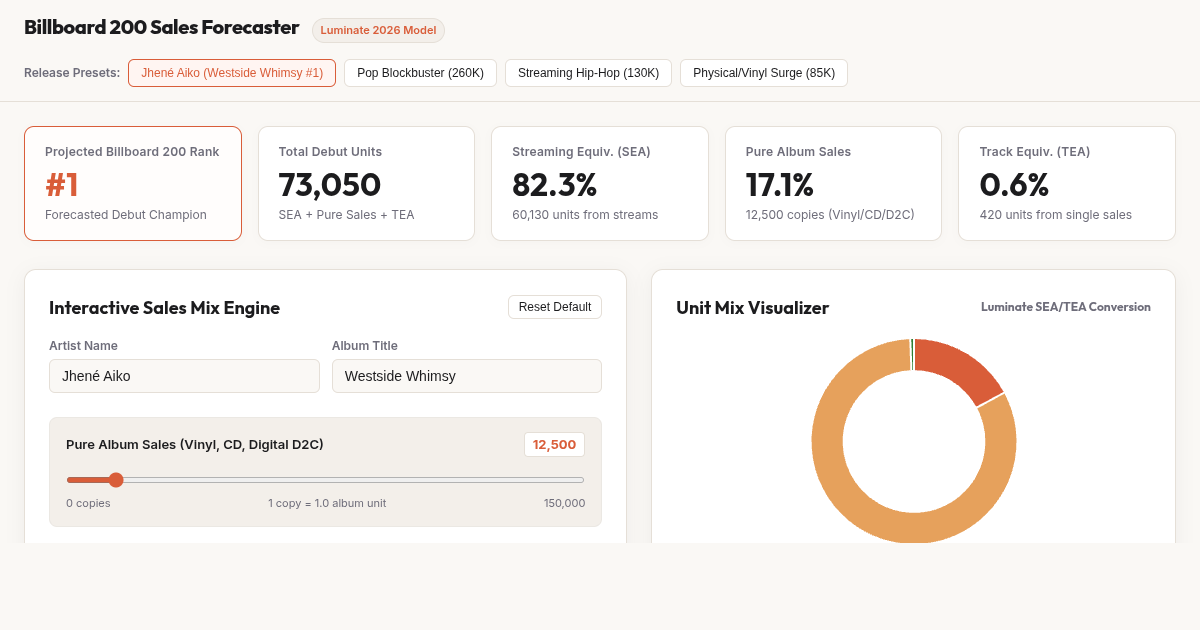This screenshot has width=1200, height=630.
Task: Click the Reset Default button
Action: click(555, 307)
